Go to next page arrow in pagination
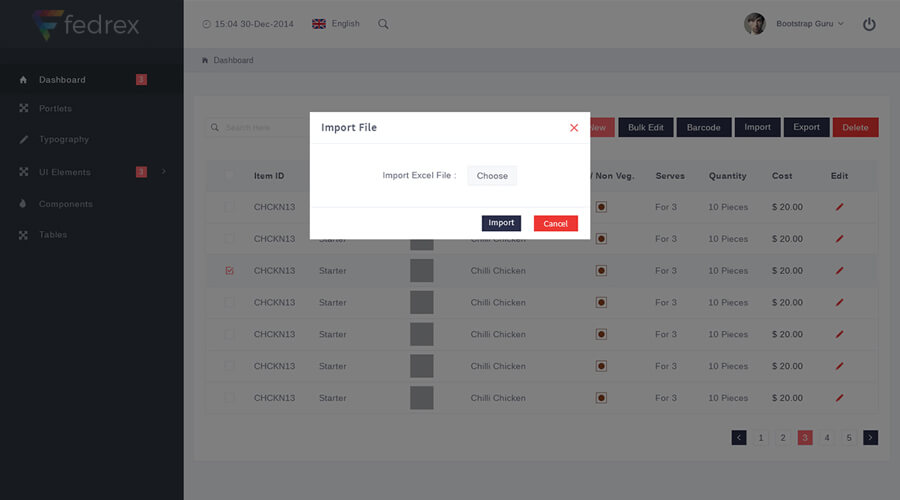The image size is (900, 500). pyautogui.click(x=870, y=437)
